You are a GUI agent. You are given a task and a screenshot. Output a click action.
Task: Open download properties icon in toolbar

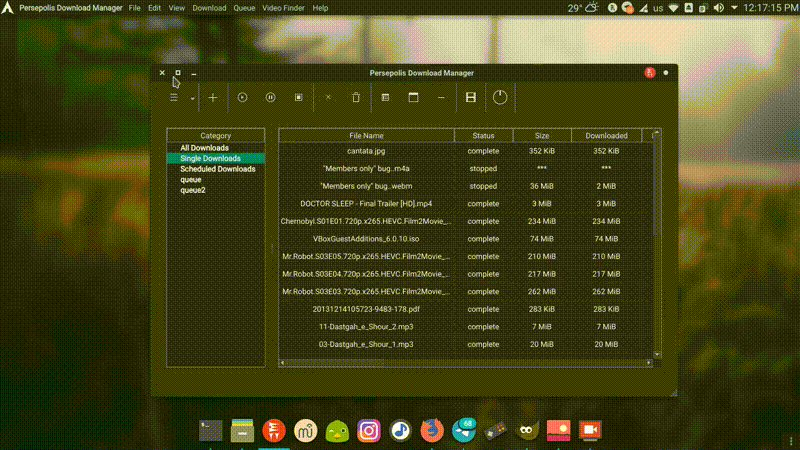385,97
